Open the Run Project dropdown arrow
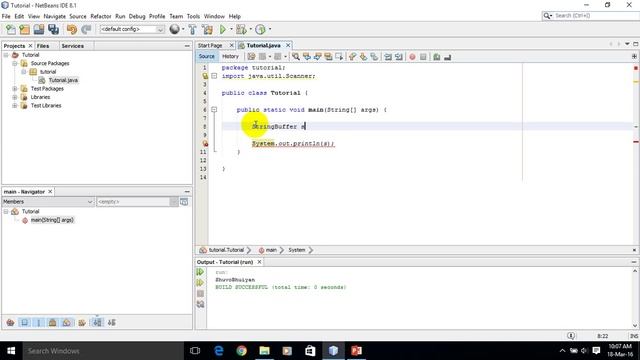This screenshot has height=360, width=640. click(231, 29)
